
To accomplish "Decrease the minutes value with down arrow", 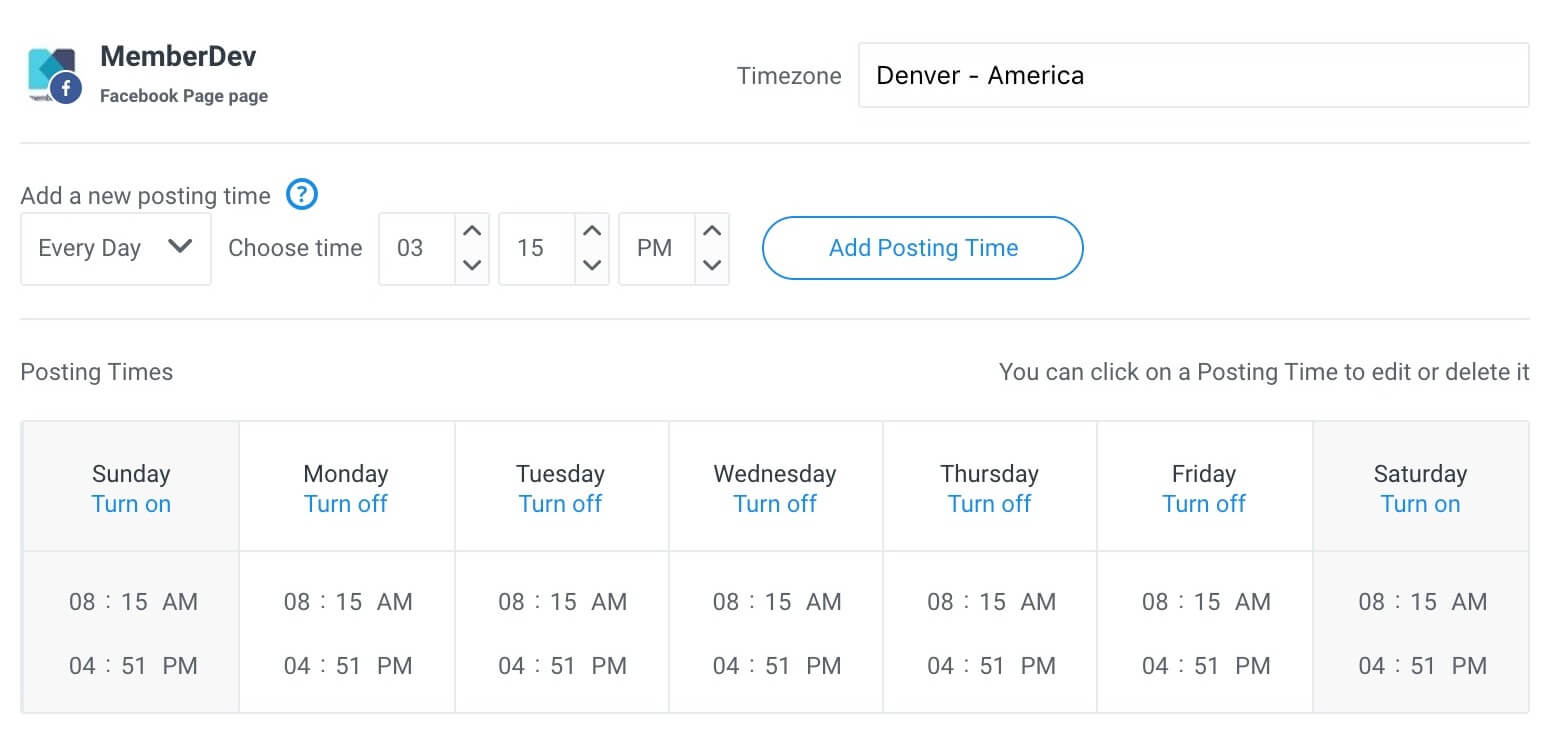I will click(x=592, y=265).
